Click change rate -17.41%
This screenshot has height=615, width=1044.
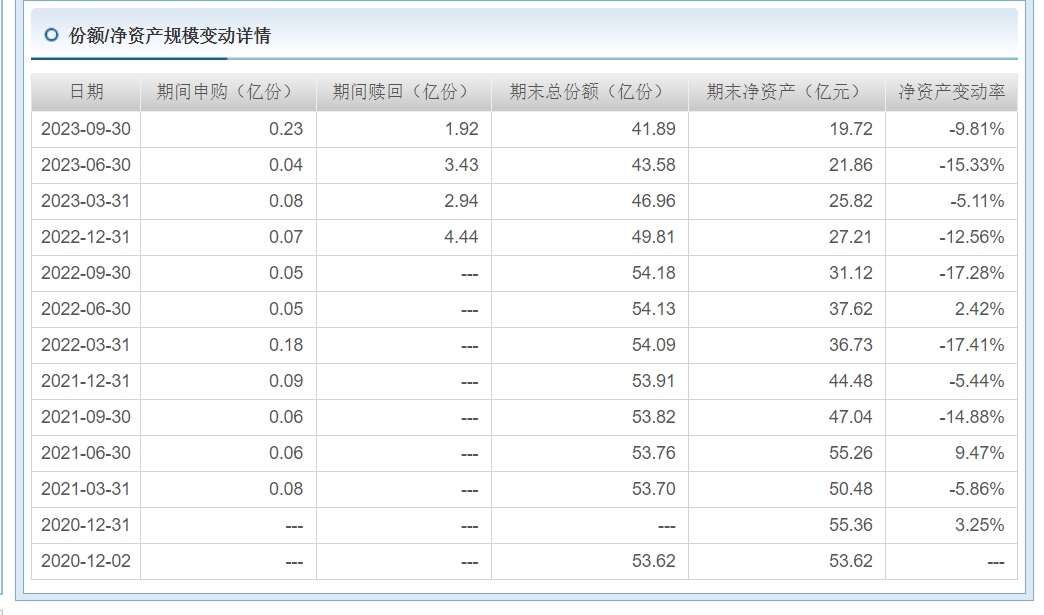(x=972, y=345)
